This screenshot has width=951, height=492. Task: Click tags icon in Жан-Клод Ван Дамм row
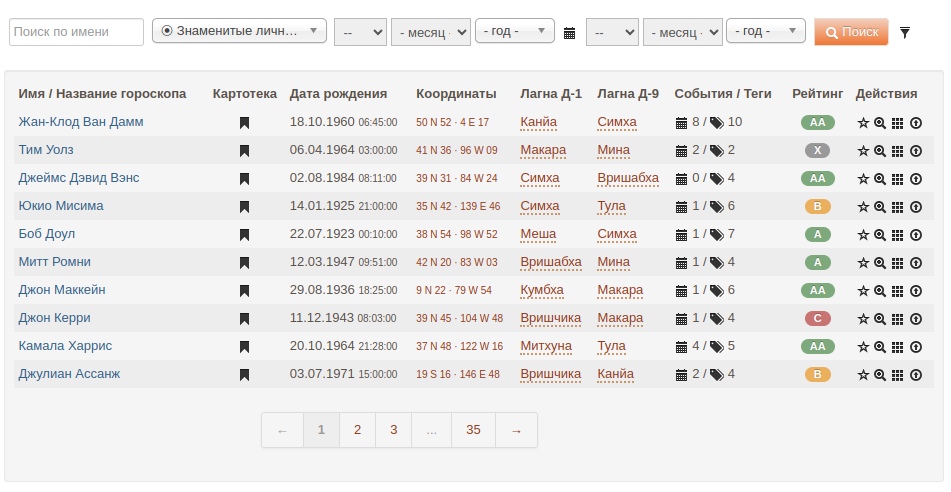click(717, 123)
